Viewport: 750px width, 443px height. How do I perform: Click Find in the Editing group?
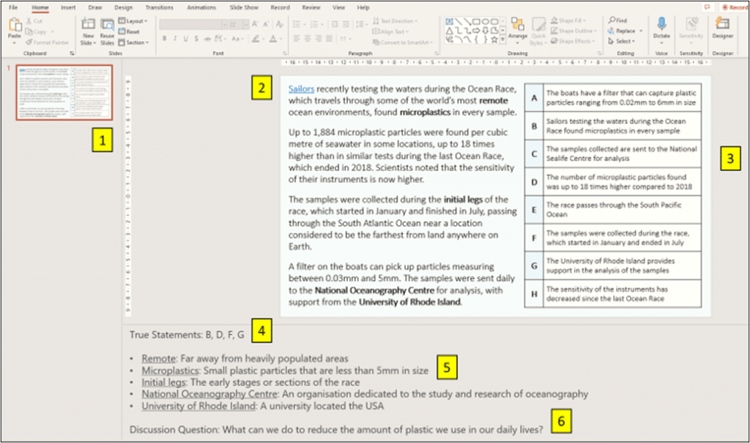(x=618, y=21)
